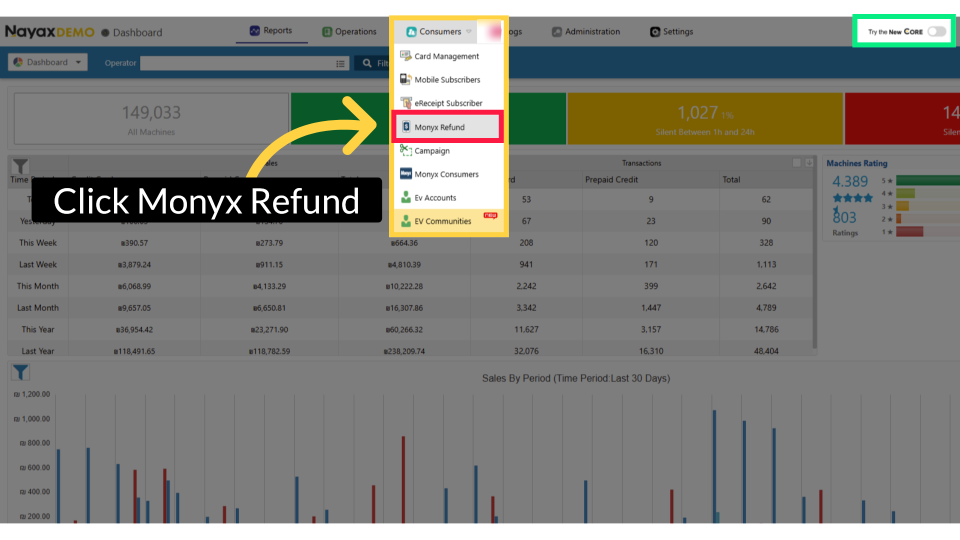
Task: Click the Last Week row label
Action: click(38, 264)
